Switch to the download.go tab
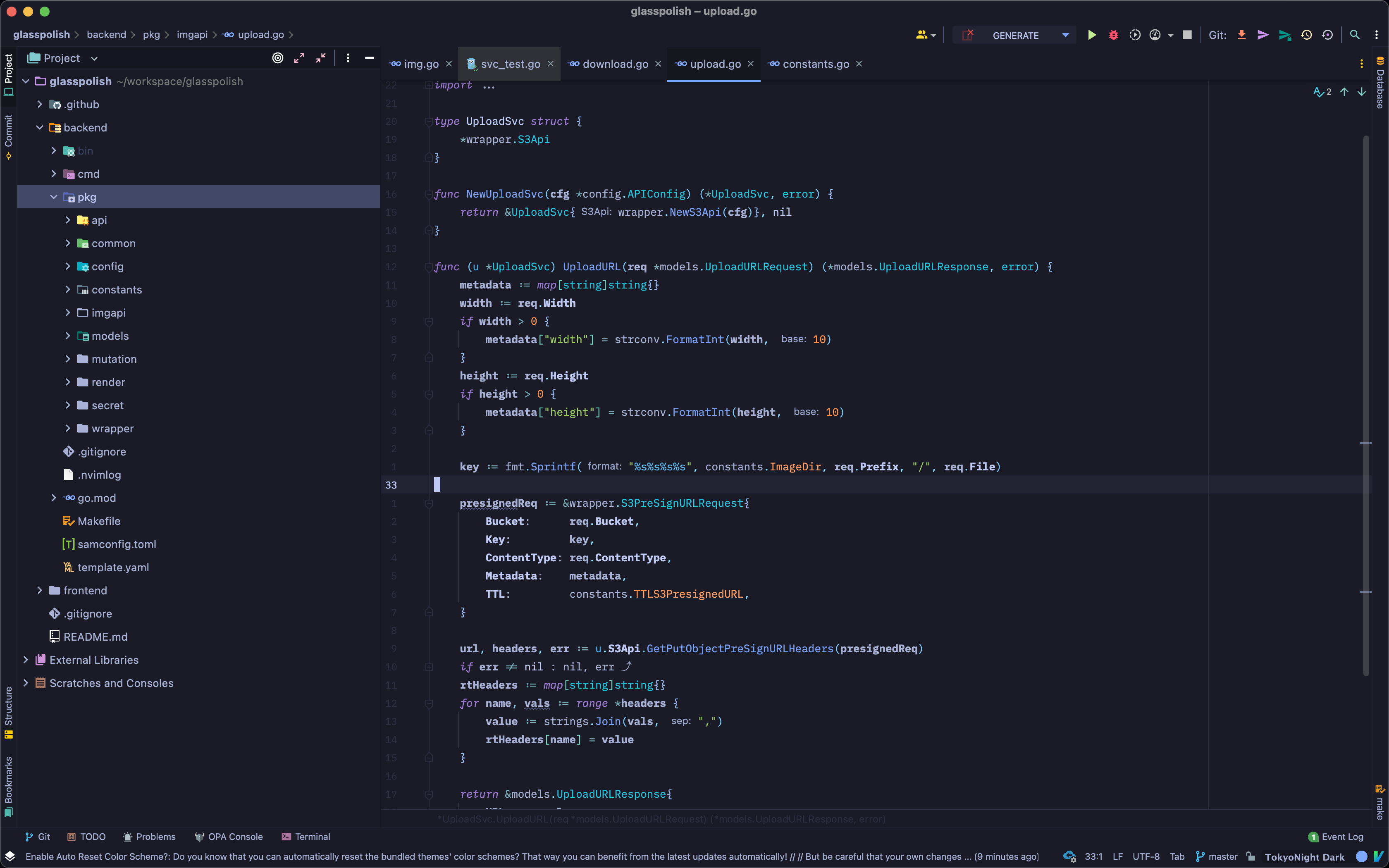The image size is (1389, 868). [615, 64]
